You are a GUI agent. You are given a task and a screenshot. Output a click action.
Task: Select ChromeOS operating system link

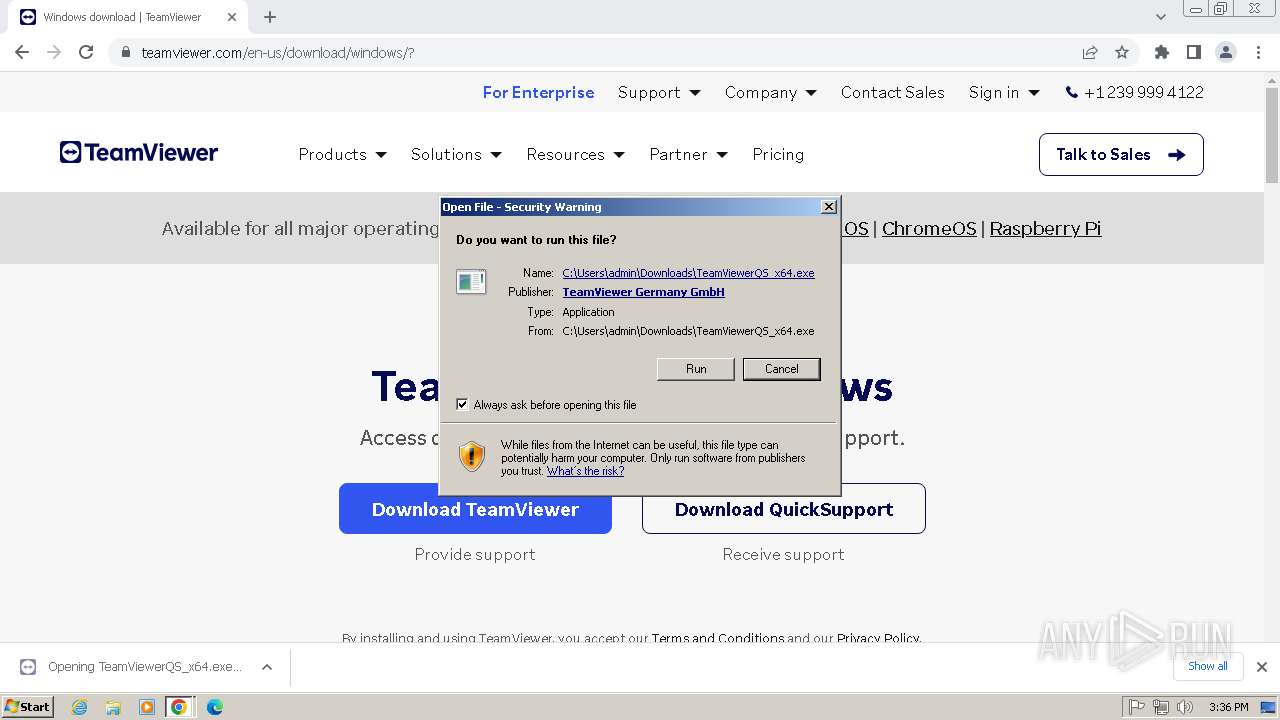[929, 228]
